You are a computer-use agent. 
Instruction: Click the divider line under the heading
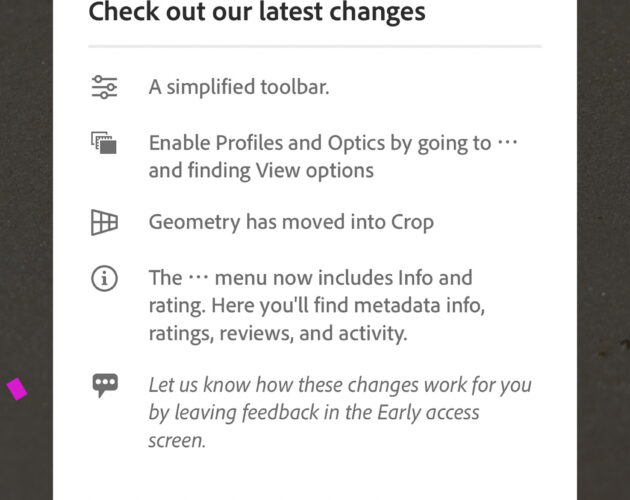(315, 47)
